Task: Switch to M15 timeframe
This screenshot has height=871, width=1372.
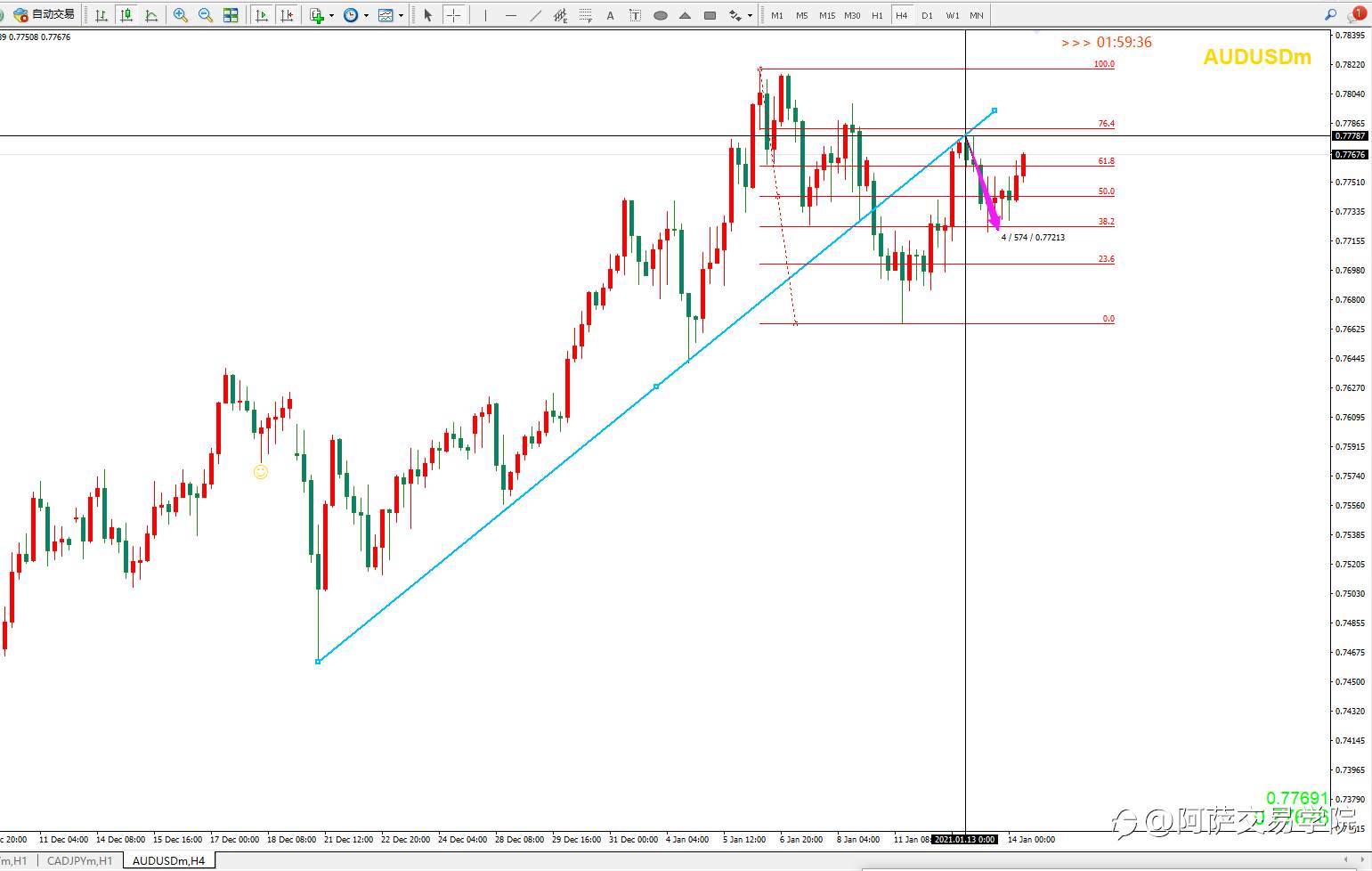Action: pyautogui.click(x=827, y=15)
